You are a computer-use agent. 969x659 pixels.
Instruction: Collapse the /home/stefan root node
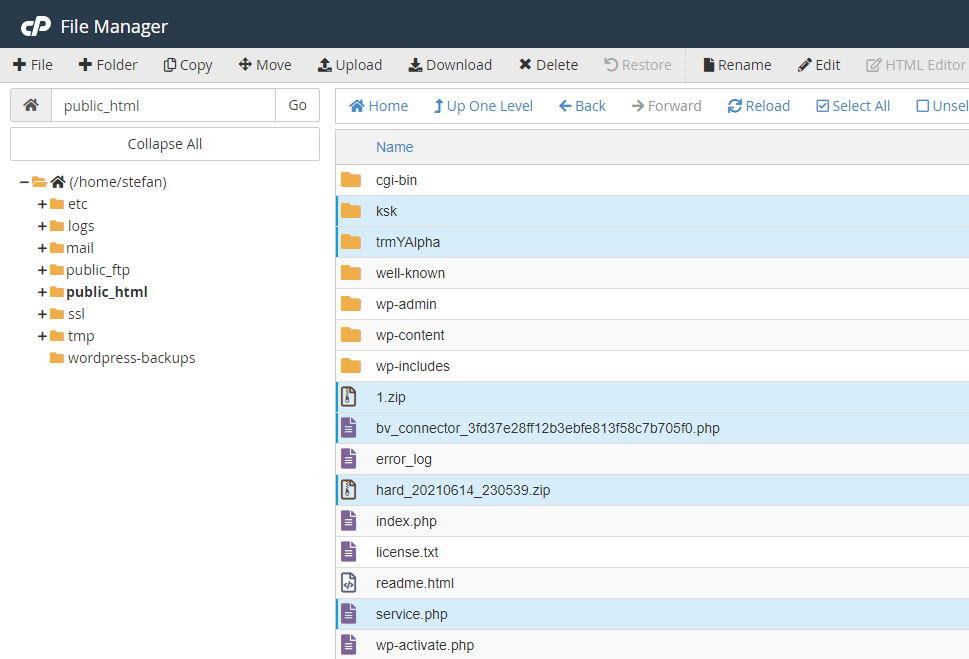(24, 182)
